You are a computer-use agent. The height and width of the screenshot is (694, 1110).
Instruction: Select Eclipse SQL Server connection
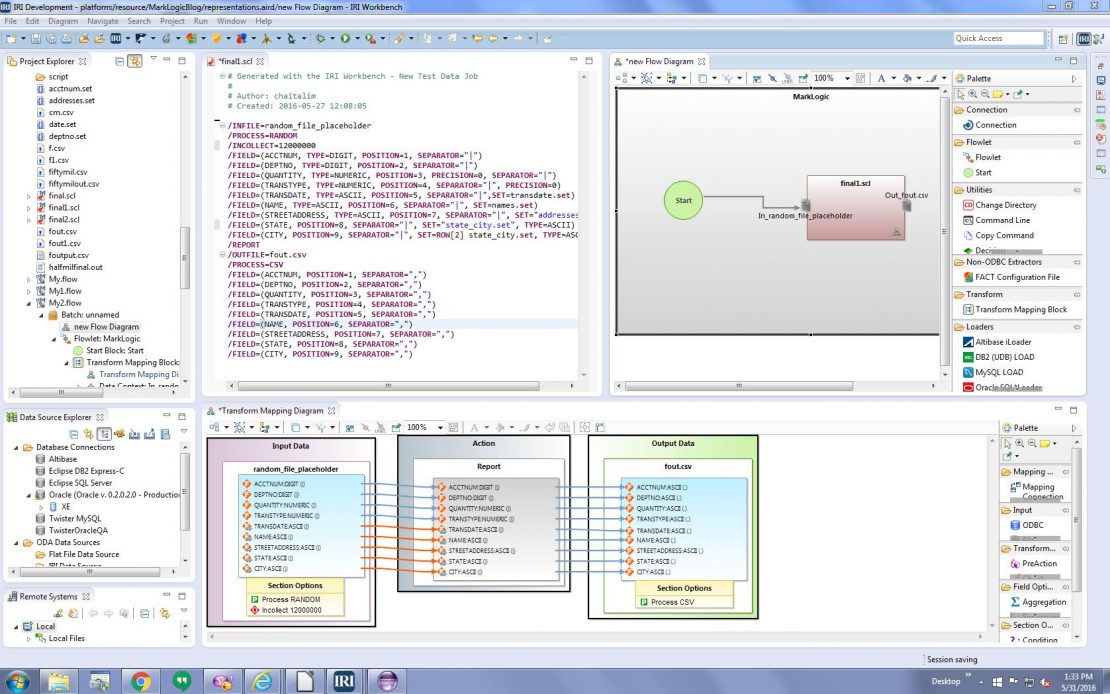tap(74, 483)
